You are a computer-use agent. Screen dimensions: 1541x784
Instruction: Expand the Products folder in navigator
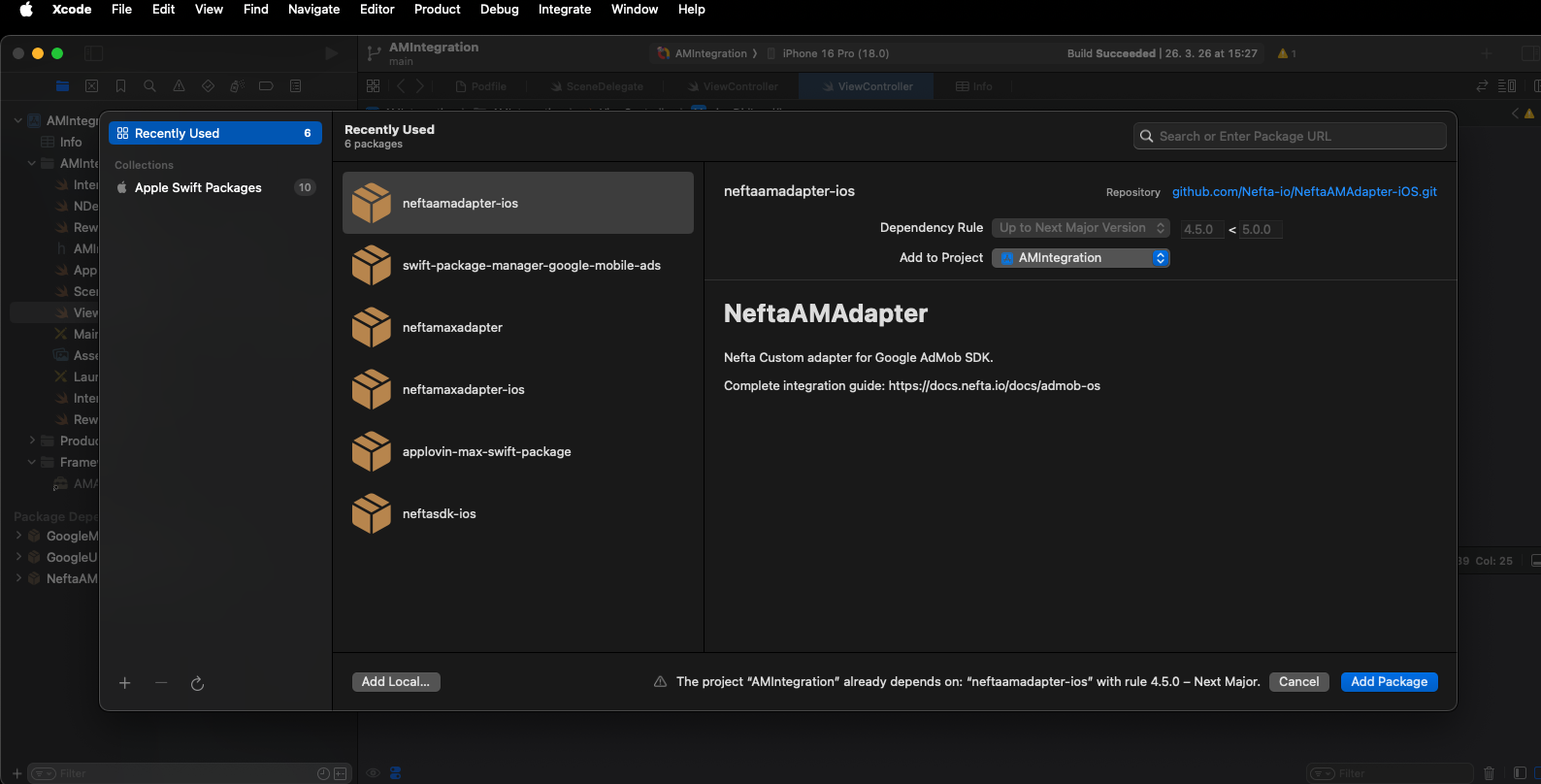[x=32, y=441]
